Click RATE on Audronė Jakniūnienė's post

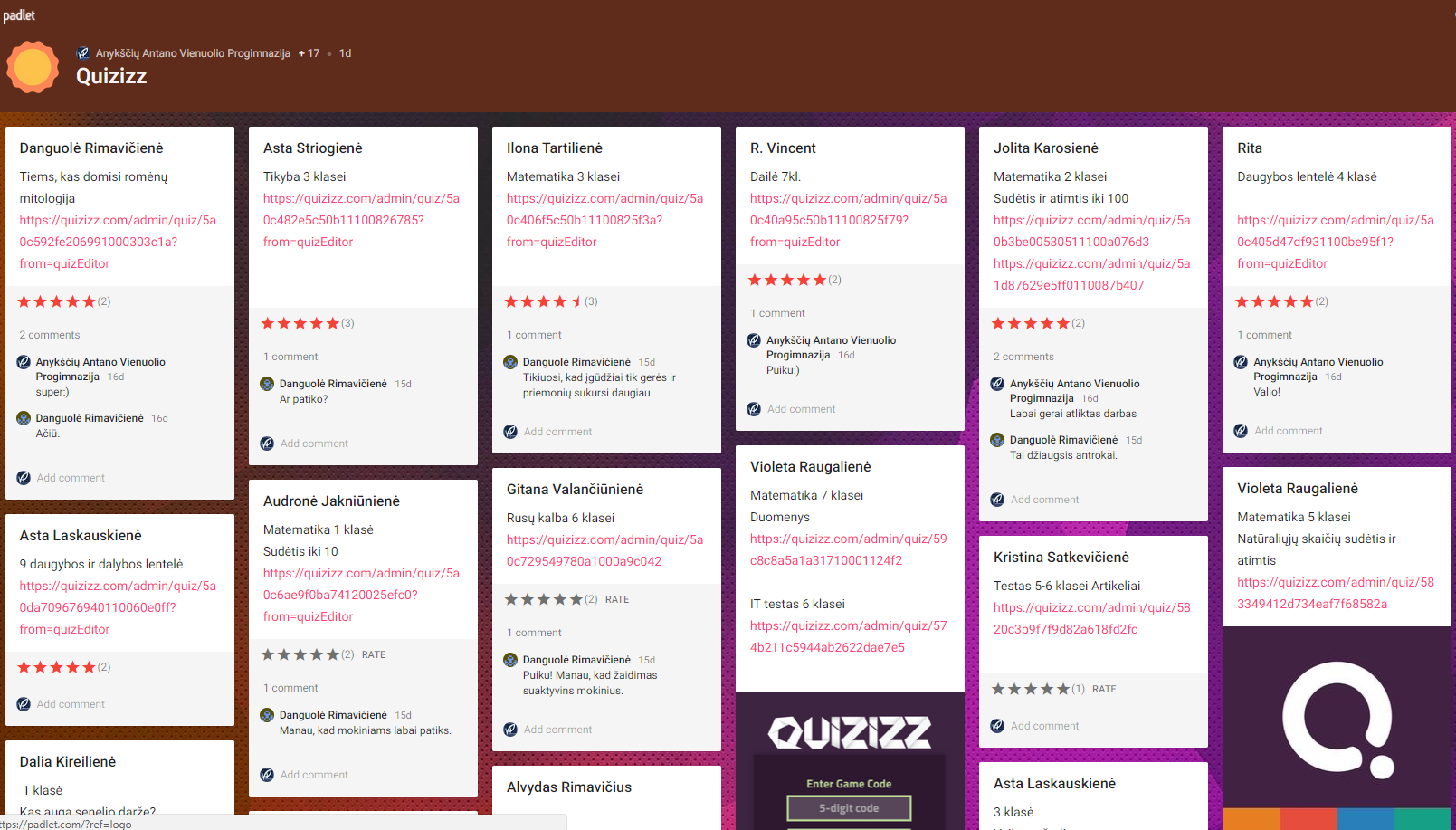point(374,654)
